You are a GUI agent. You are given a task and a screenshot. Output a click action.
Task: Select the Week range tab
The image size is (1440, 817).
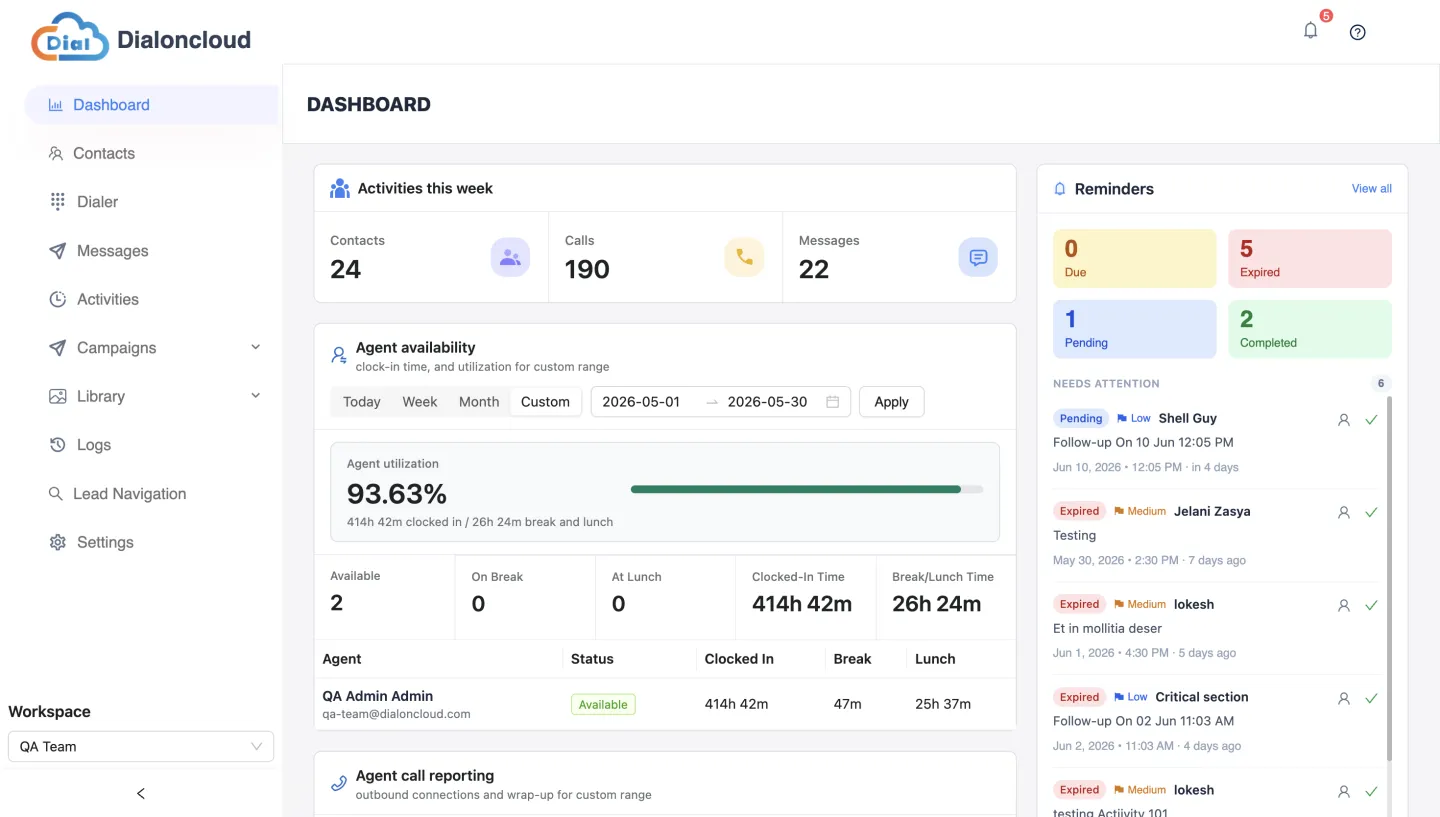click(x=420, y=402)
